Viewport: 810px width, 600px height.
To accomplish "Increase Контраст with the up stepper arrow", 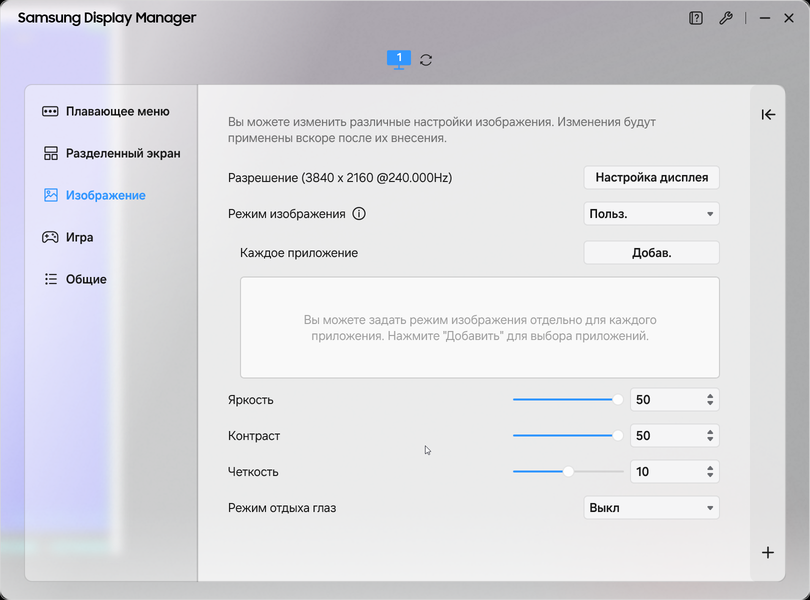I will (710, 432).
